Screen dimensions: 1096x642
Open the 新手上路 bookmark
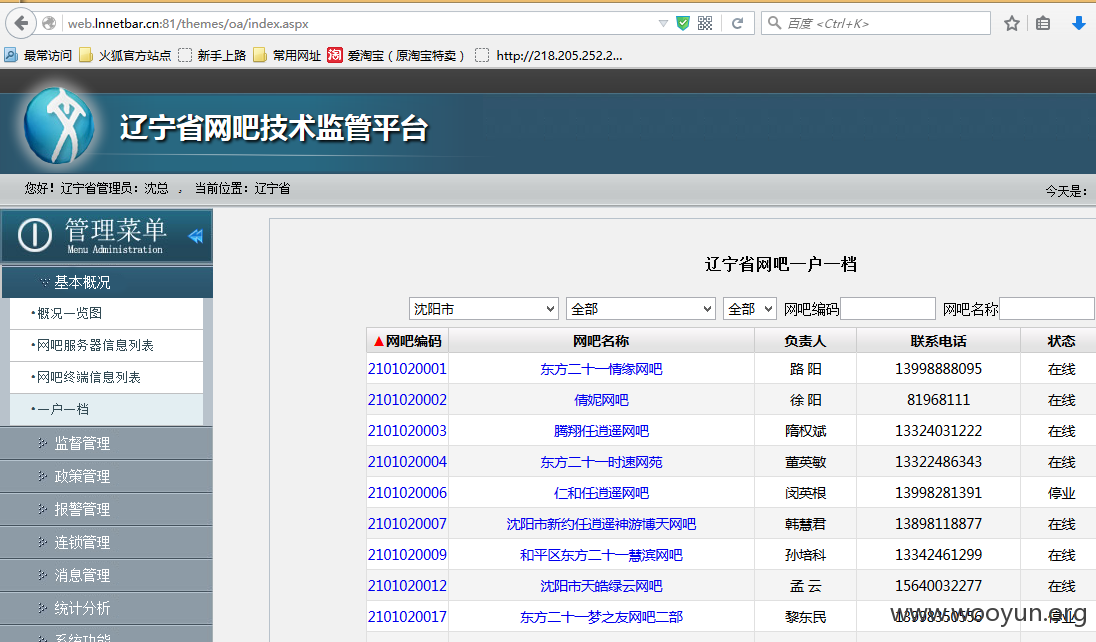click(212, 55)
